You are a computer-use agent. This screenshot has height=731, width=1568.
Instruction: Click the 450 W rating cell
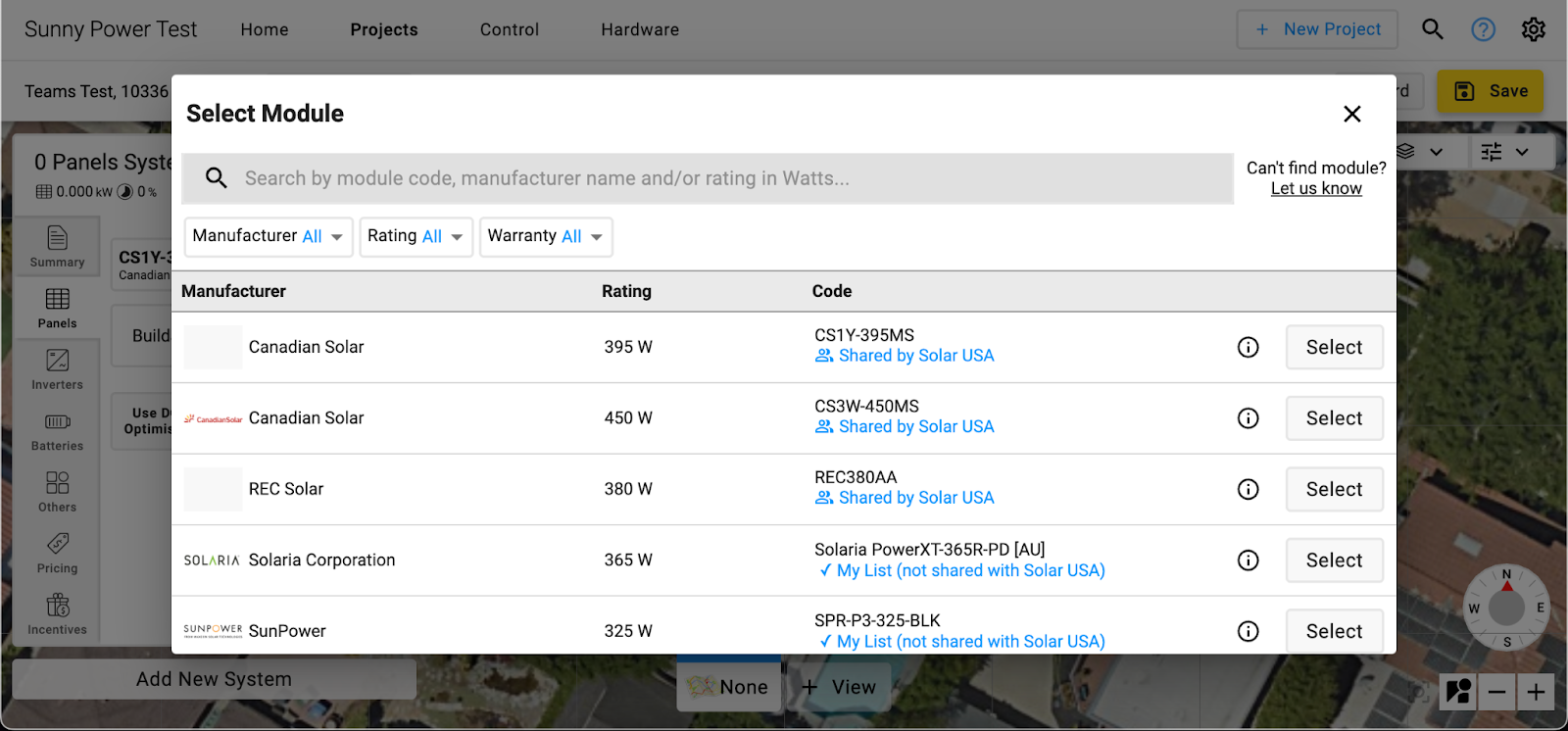coord(628,418)
